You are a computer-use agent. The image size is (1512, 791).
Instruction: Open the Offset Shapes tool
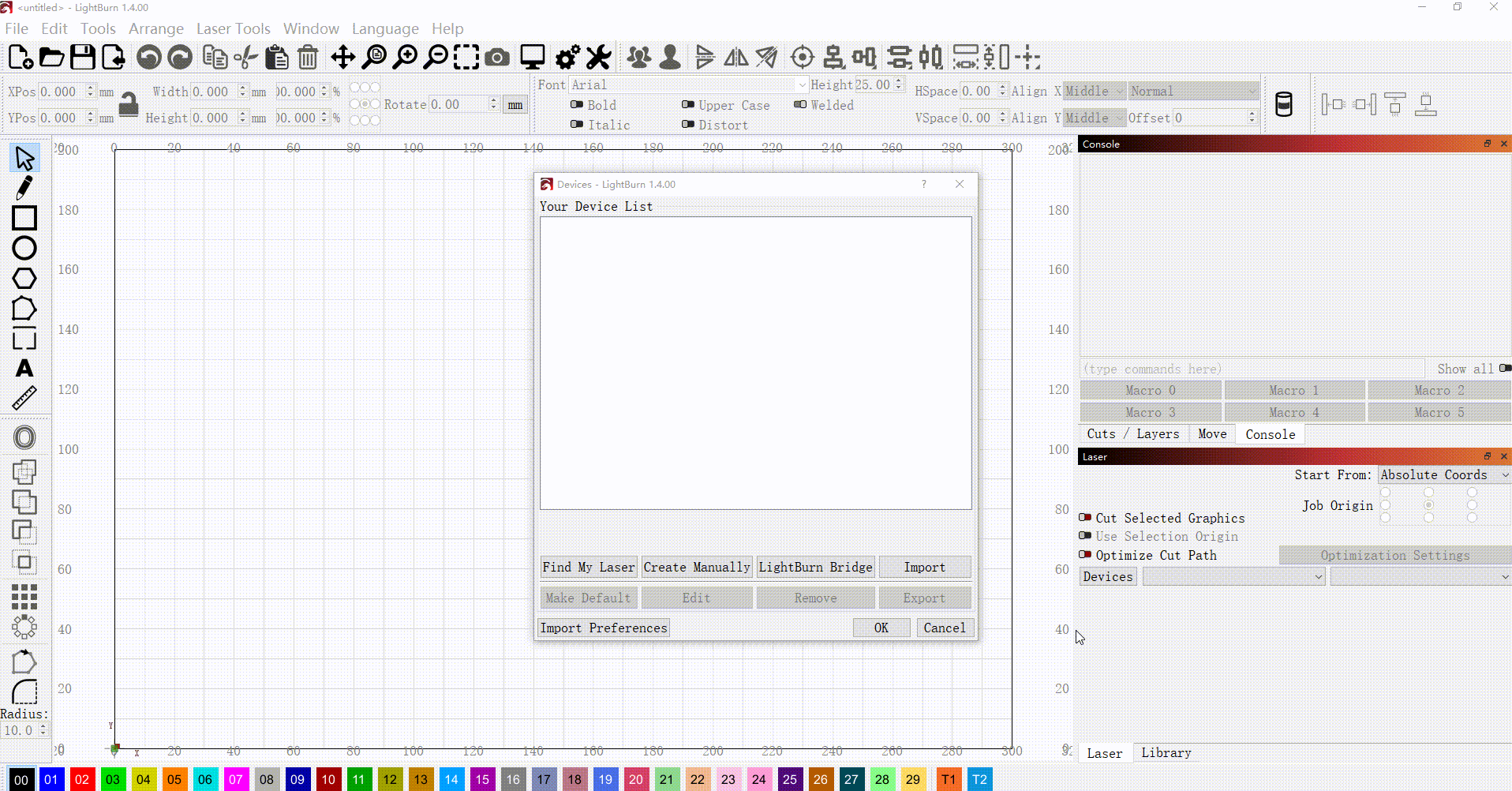click(x=24, y=437)
